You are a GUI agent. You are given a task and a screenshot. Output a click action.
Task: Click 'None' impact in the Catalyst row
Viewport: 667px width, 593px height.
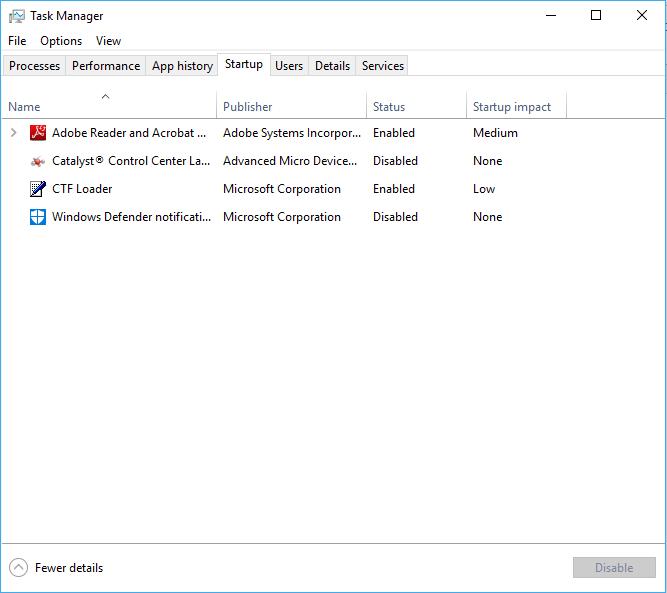tap(487, 161)
